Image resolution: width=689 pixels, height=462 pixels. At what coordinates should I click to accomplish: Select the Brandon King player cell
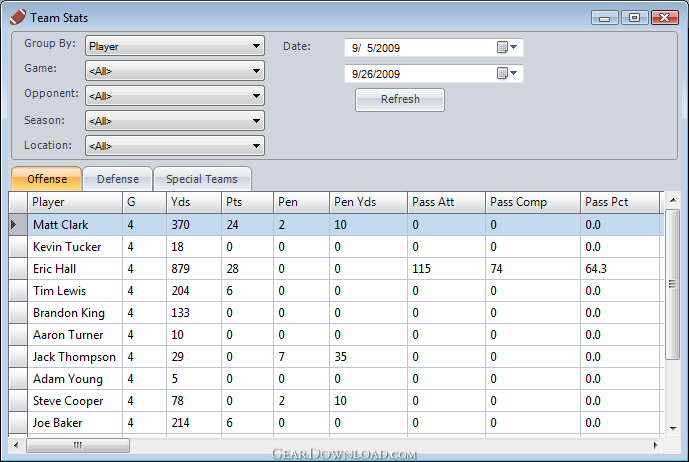75,313
